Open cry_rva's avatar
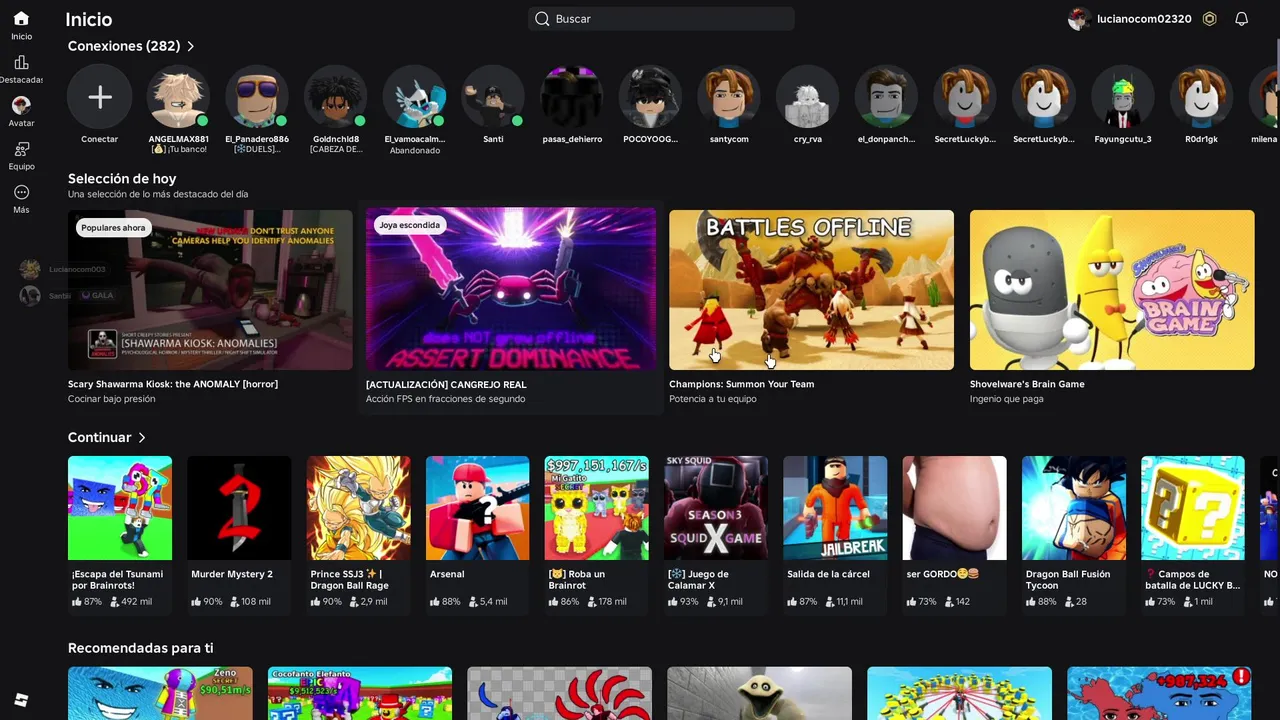The image size is (1280, 720). (808, 97)
